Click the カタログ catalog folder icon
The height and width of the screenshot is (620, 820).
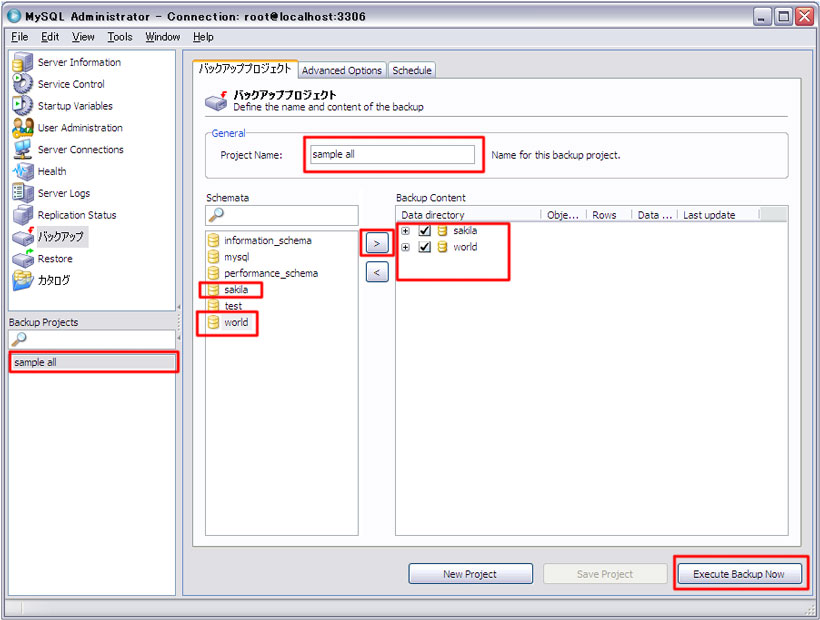(22, 280)
